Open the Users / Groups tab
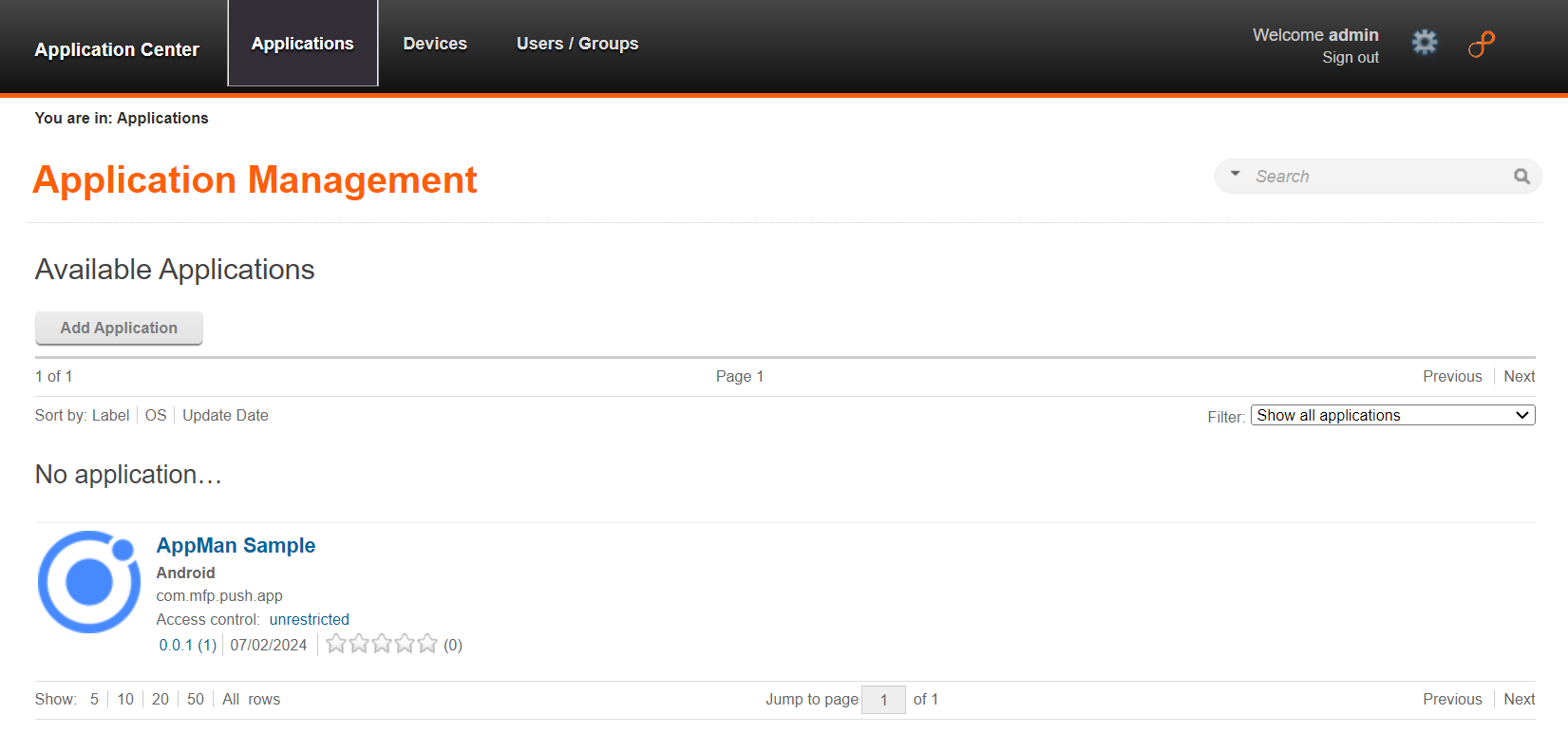1568x733 pixels. coord(576,44)
